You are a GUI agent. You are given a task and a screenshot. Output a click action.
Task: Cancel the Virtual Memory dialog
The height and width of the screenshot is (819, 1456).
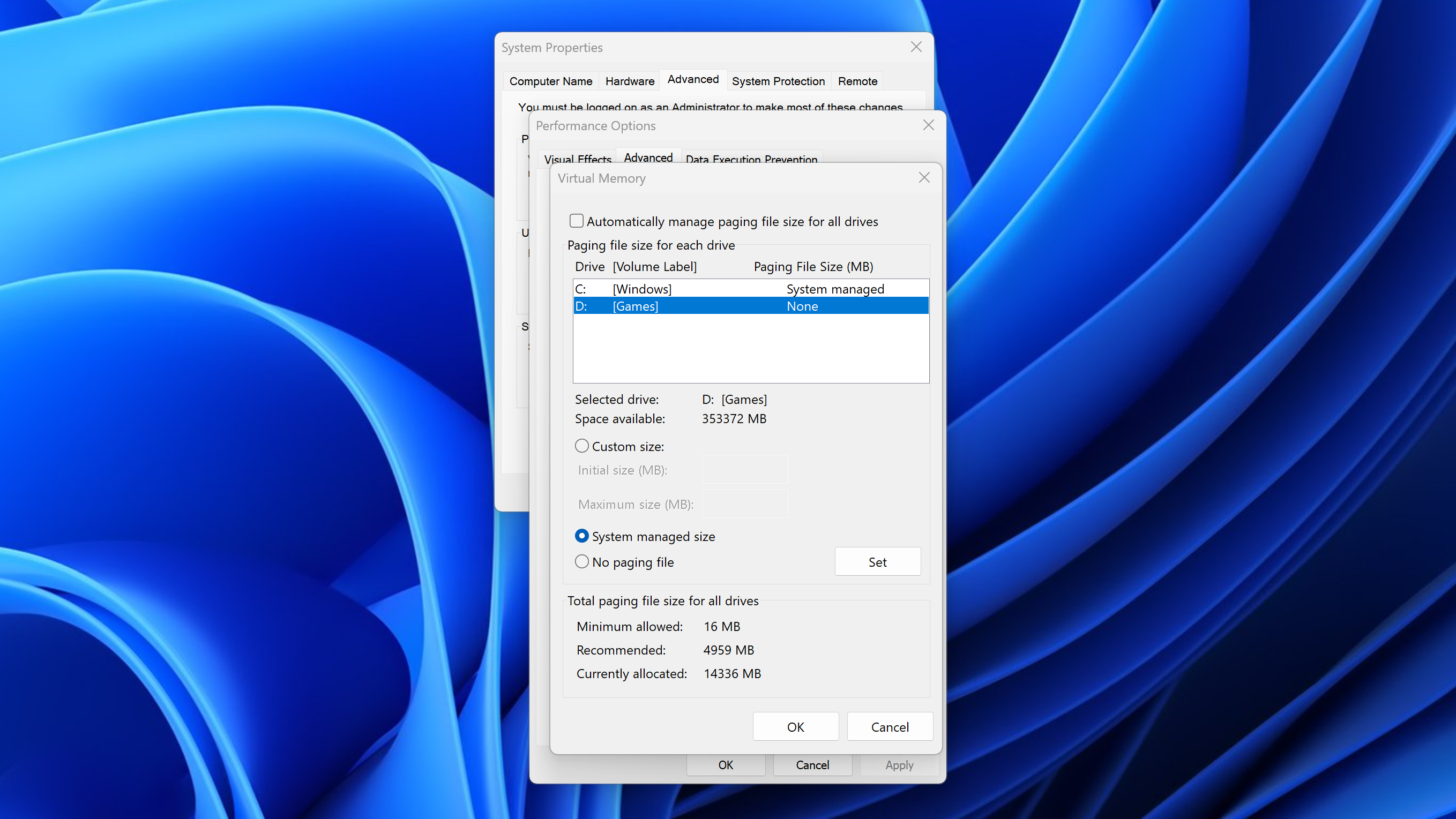click(889, 726)
